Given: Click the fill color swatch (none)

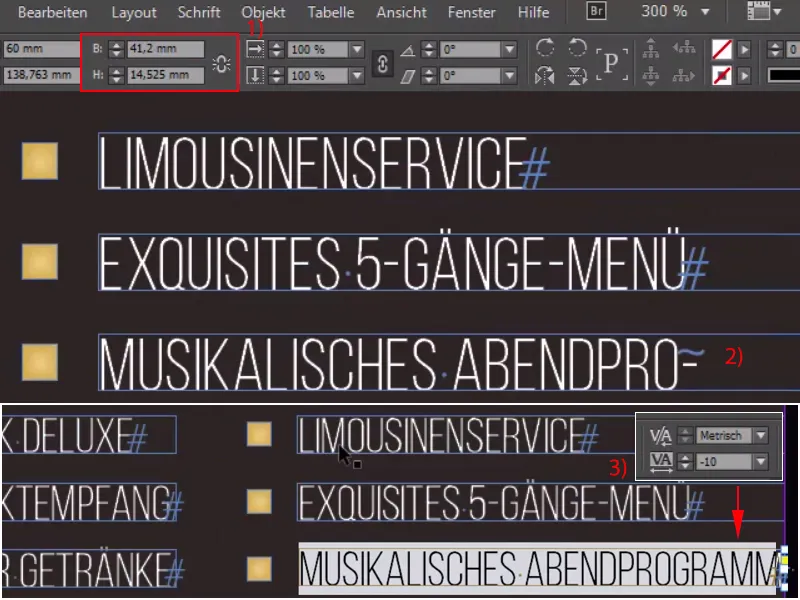Looking at the screenshot, I should (x=722, y=49).
